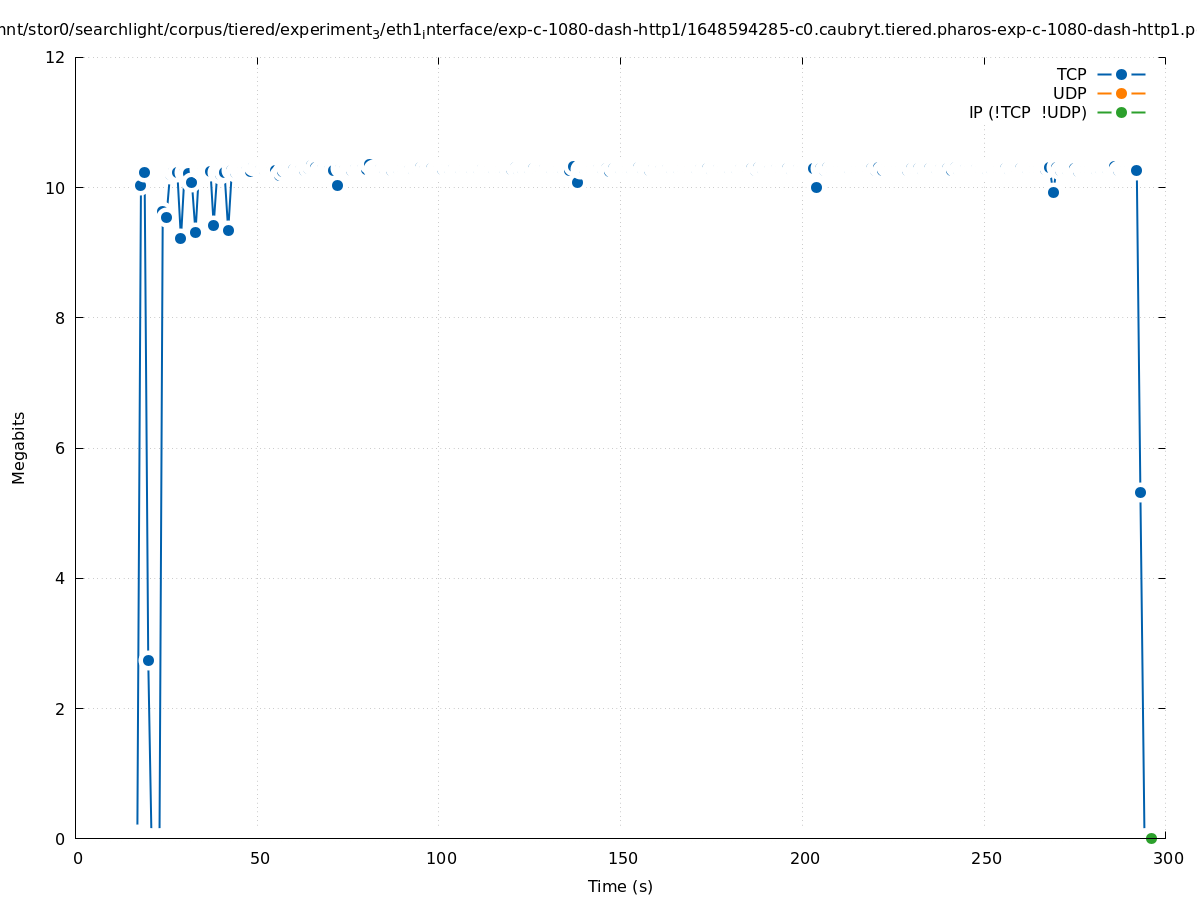The height and width of the screenshot is (900, 1197).
Task: Click the 300 tick label on x-axis
Action: pyautogui.click(x=1166, y=858)
